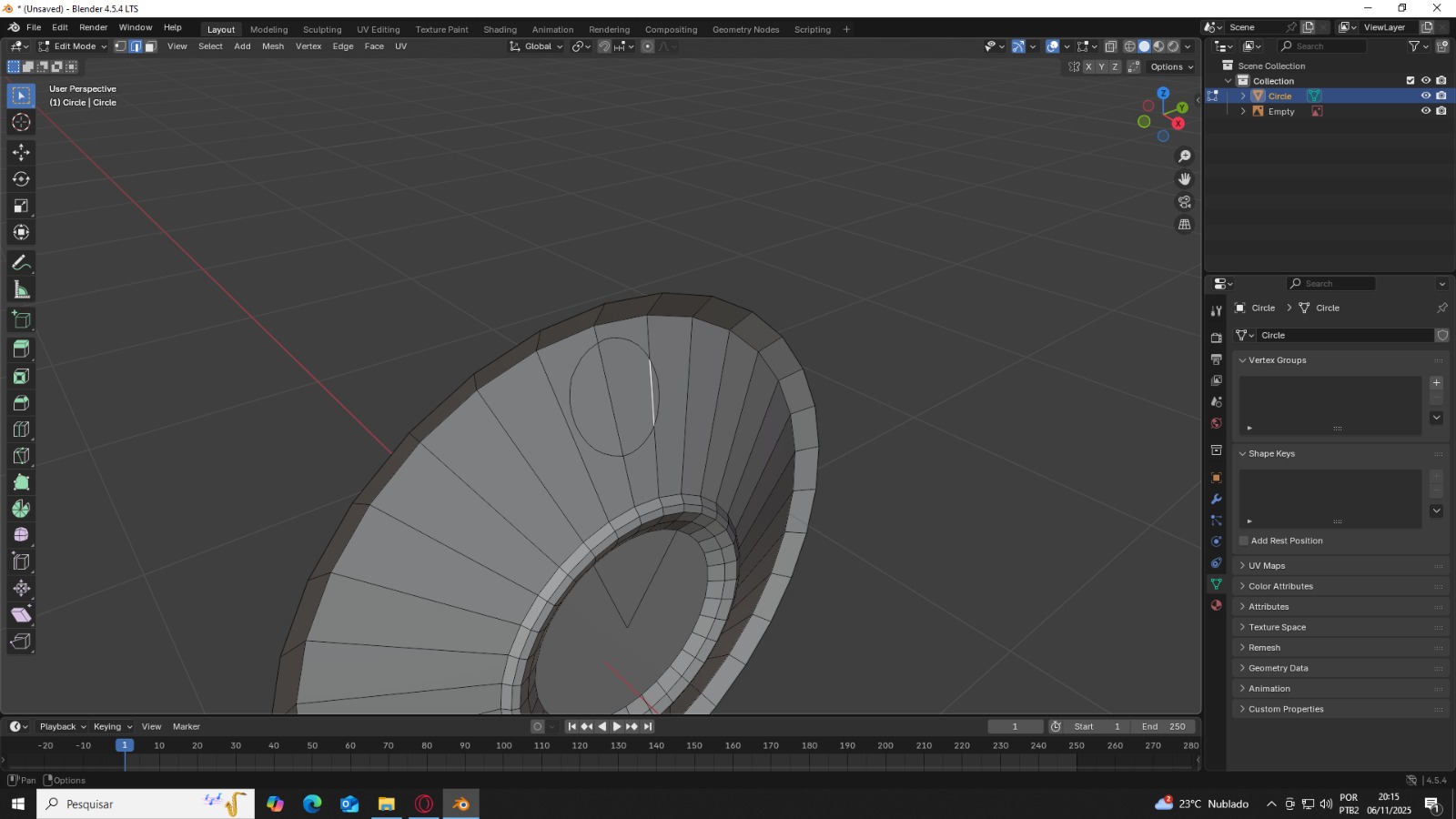Viewport: 1456px width, 819px height.
Task: Select the Smooth tool
Action: click(21, 535)
